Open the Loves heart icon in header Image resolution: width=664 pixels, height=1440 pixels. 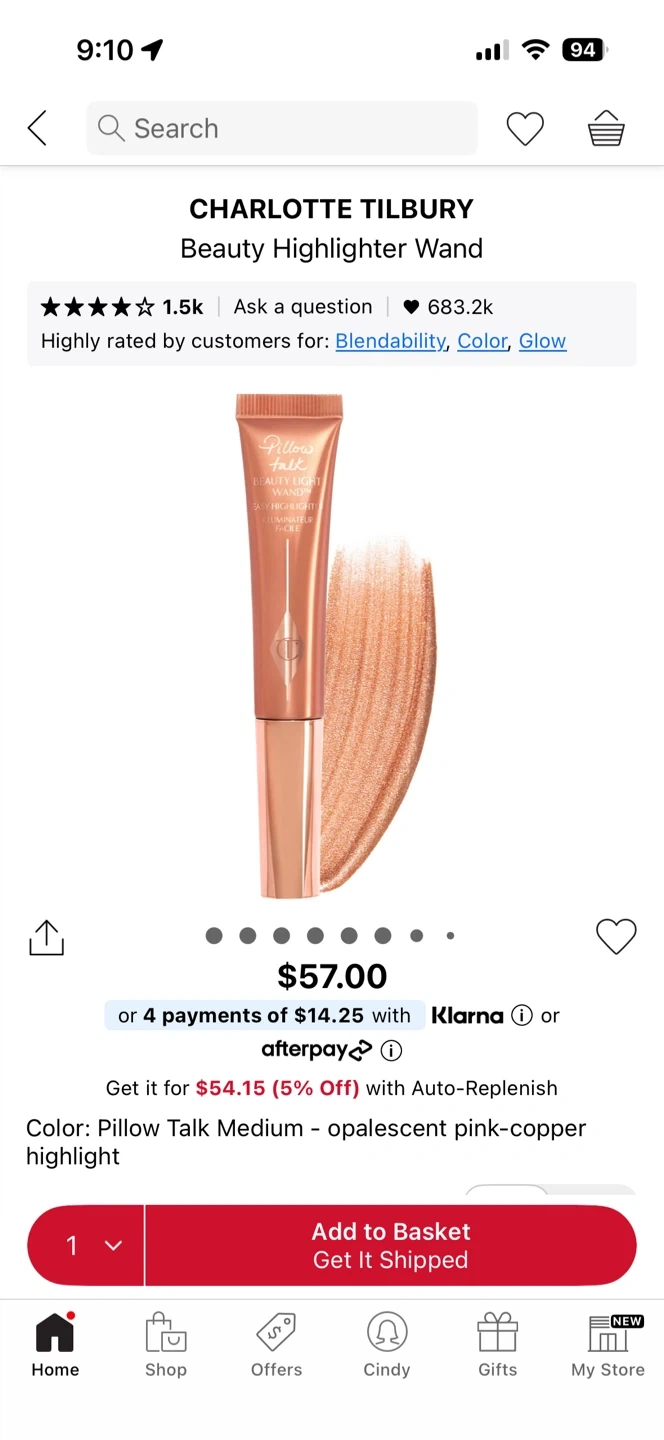point(525,129)
